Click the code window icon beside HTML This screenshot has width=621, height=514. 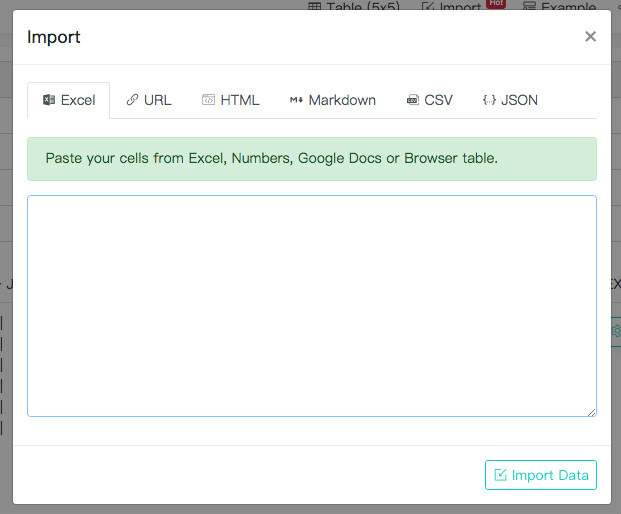click(x=208, y=100)
